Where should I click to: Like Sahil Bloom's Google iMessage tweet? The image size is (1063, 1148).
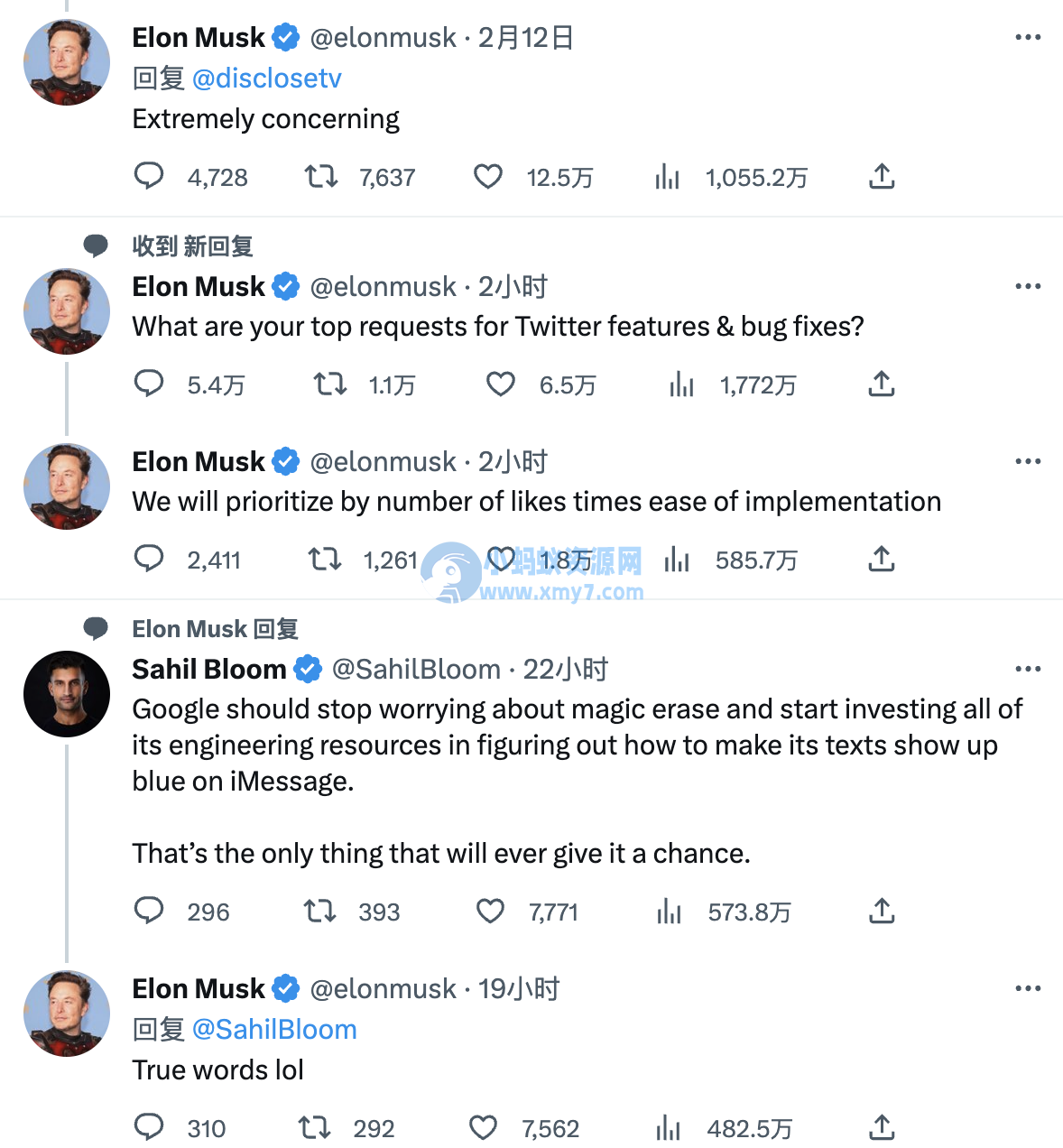point(490,912)
